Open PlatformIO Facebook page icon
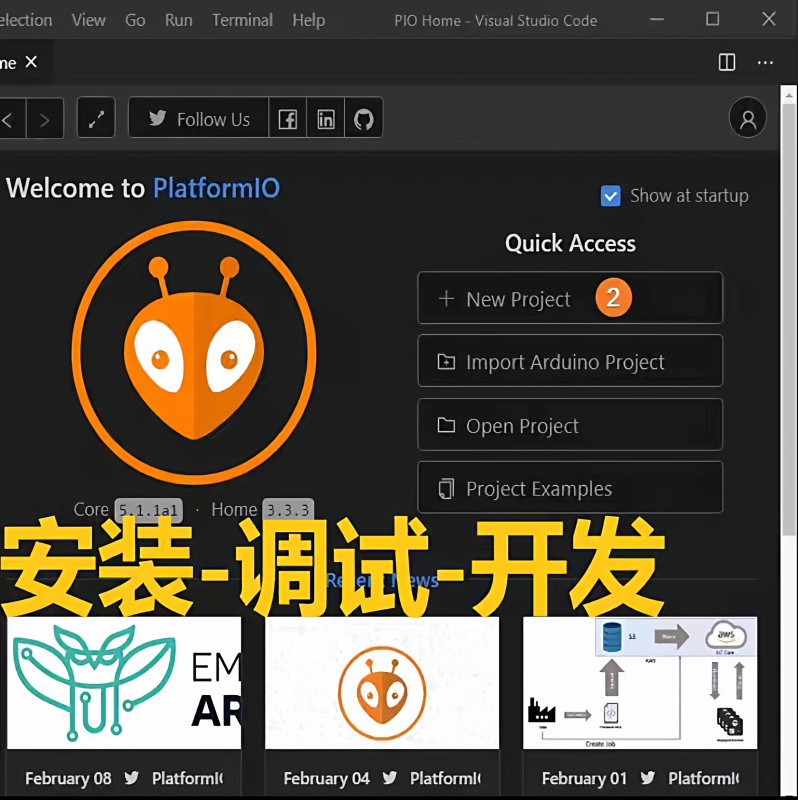The height and width of the screenshot is (800, 798). [x=288, y=118]
